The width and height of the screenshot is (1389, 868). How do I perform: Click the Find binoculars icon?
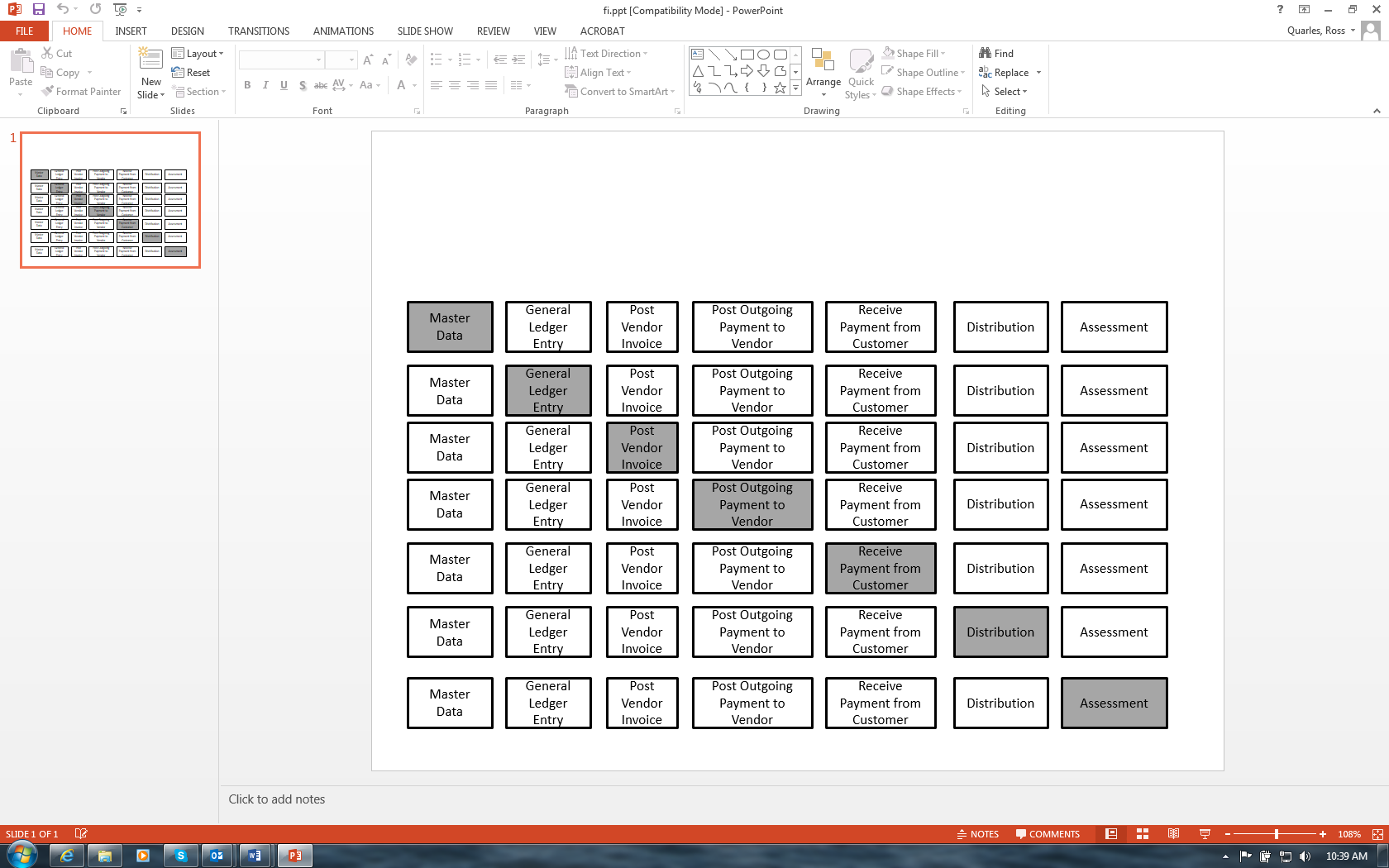pyautogui.click(x=985, y=53)
